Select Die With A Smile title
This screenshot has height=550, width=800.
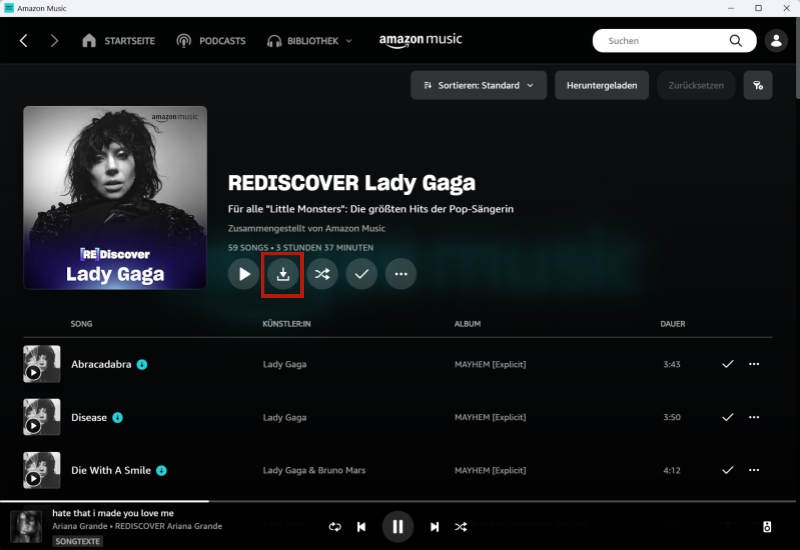point(111,470)
